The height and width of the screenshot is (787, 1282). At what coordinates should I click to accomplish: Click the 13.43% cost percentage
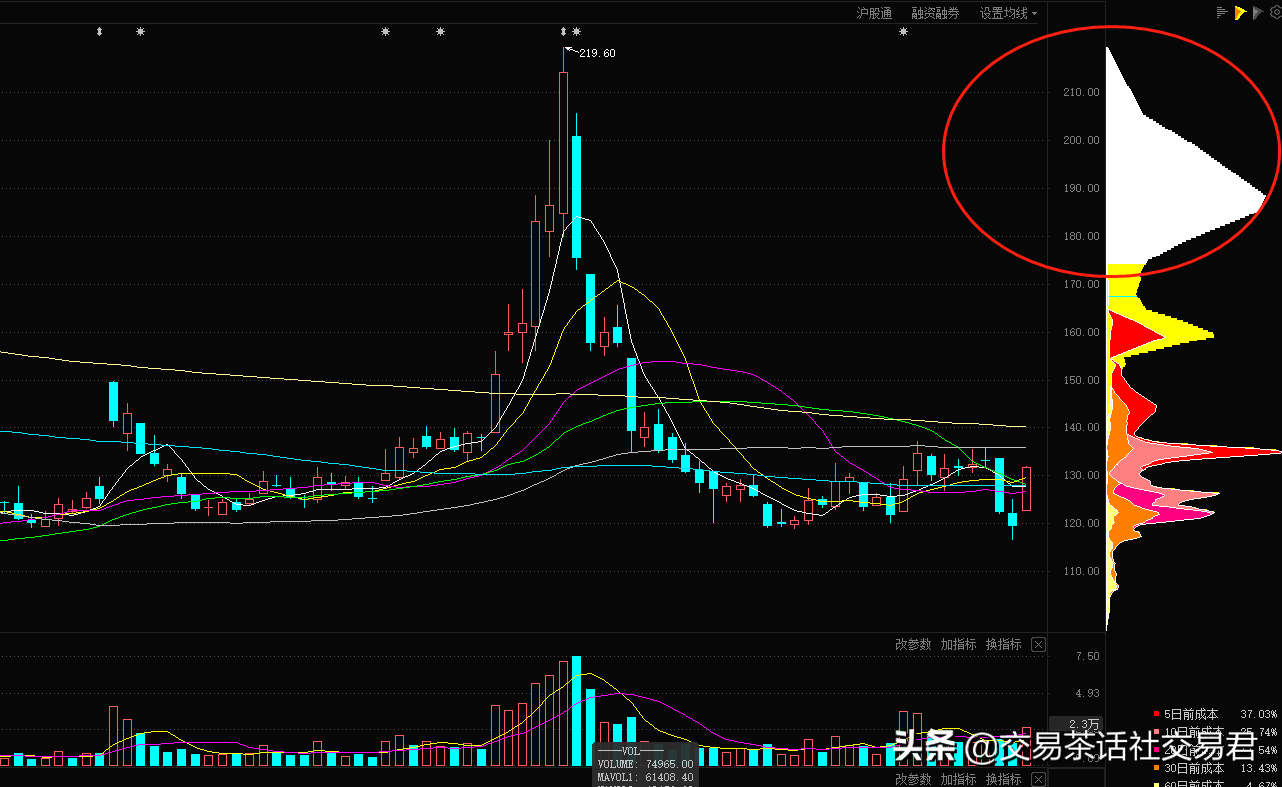1259,768
